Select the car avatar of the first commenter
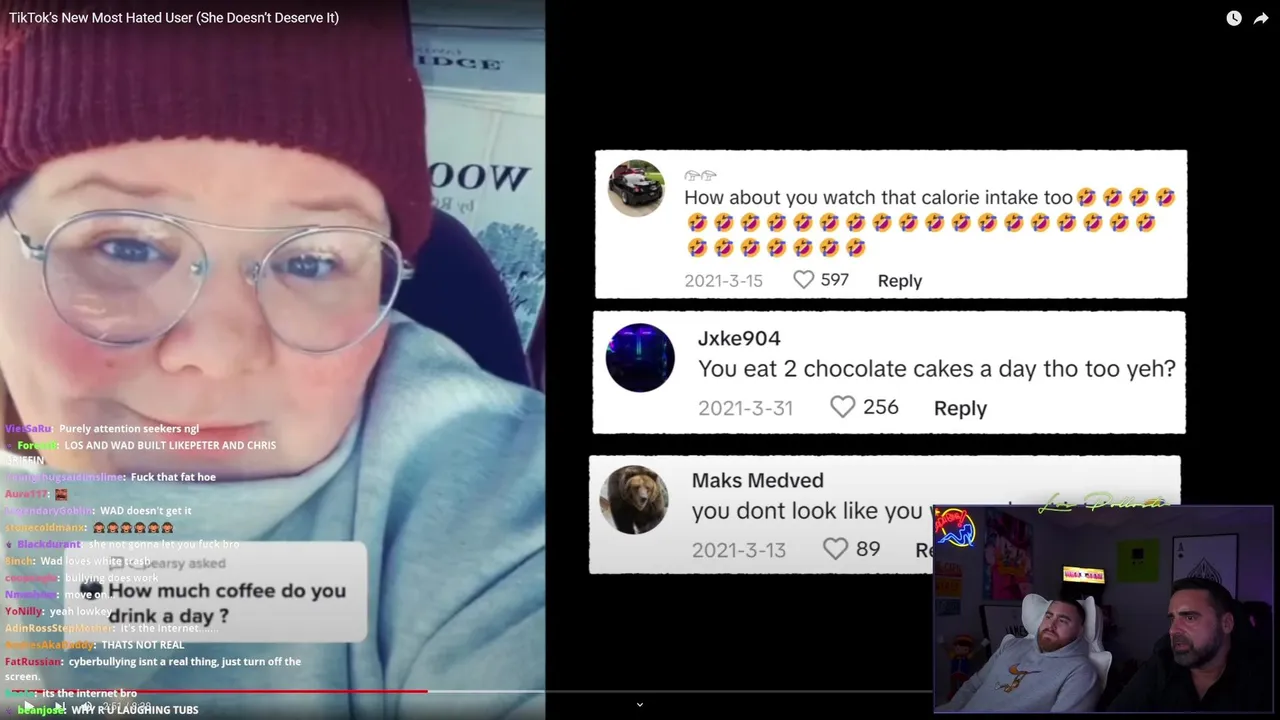 (x=636, y=188)
